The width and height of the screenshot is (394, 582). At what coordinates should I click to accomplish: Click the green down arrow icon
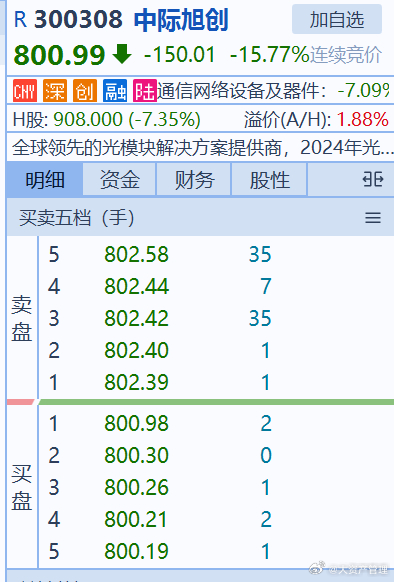121,54
